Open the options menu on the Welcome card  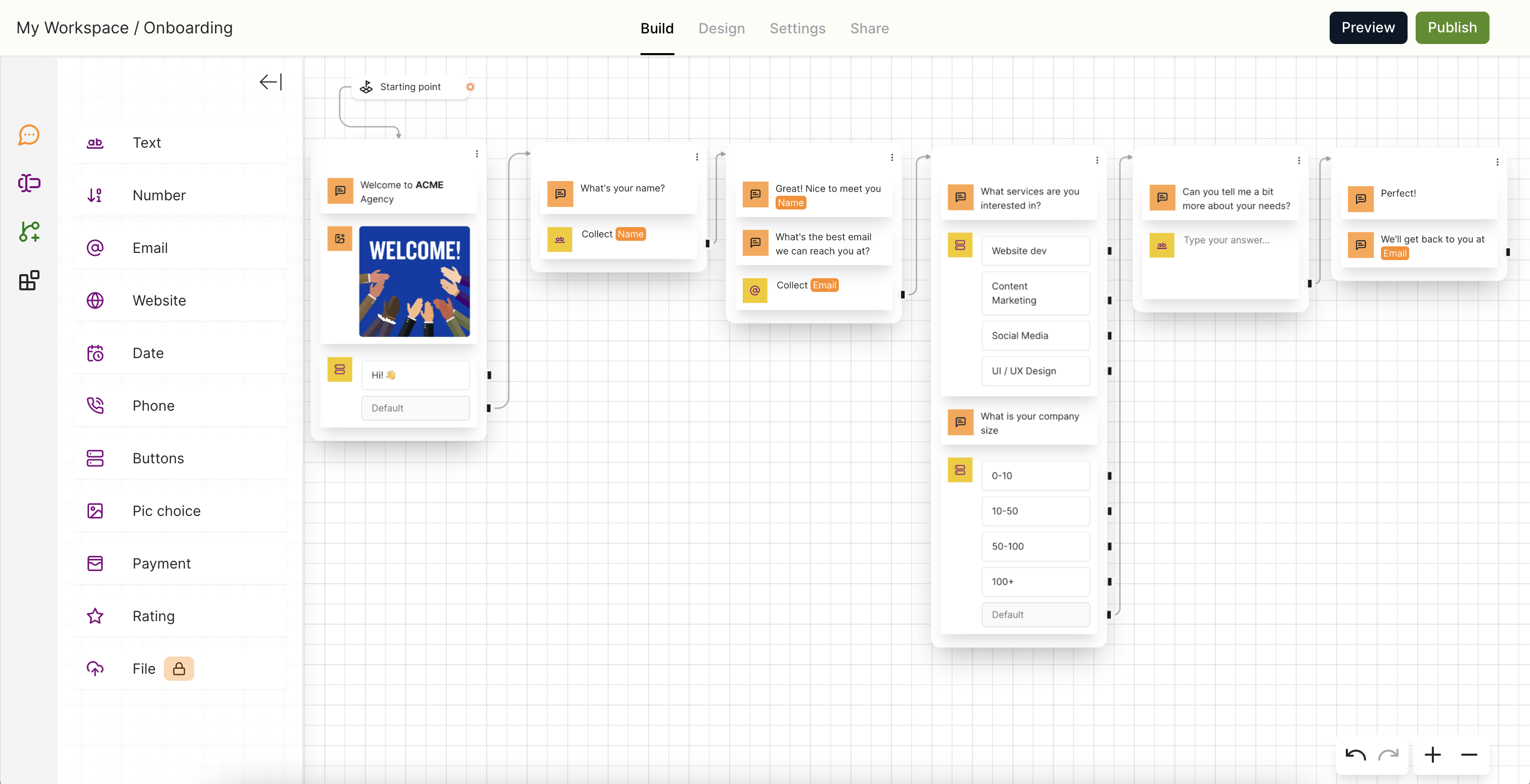[x=477, y=153]
